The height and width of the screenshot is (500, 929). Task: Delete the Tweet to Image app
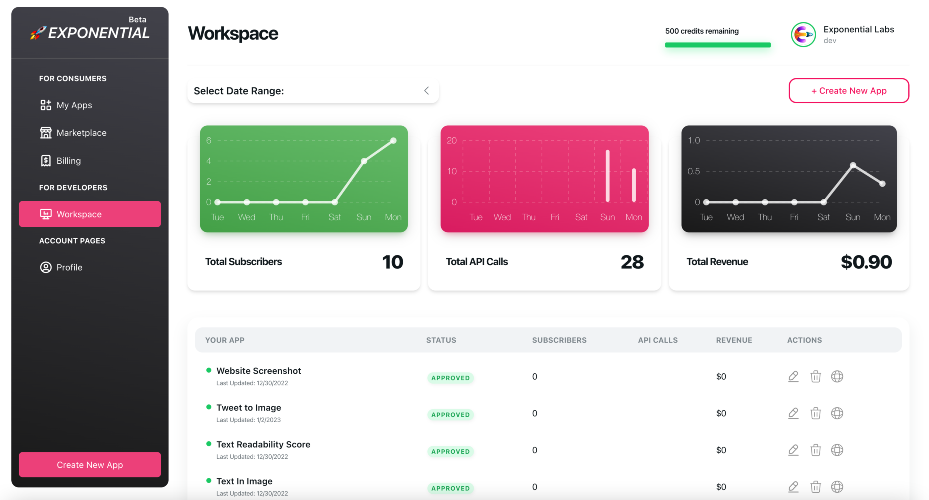pos(816,413)
